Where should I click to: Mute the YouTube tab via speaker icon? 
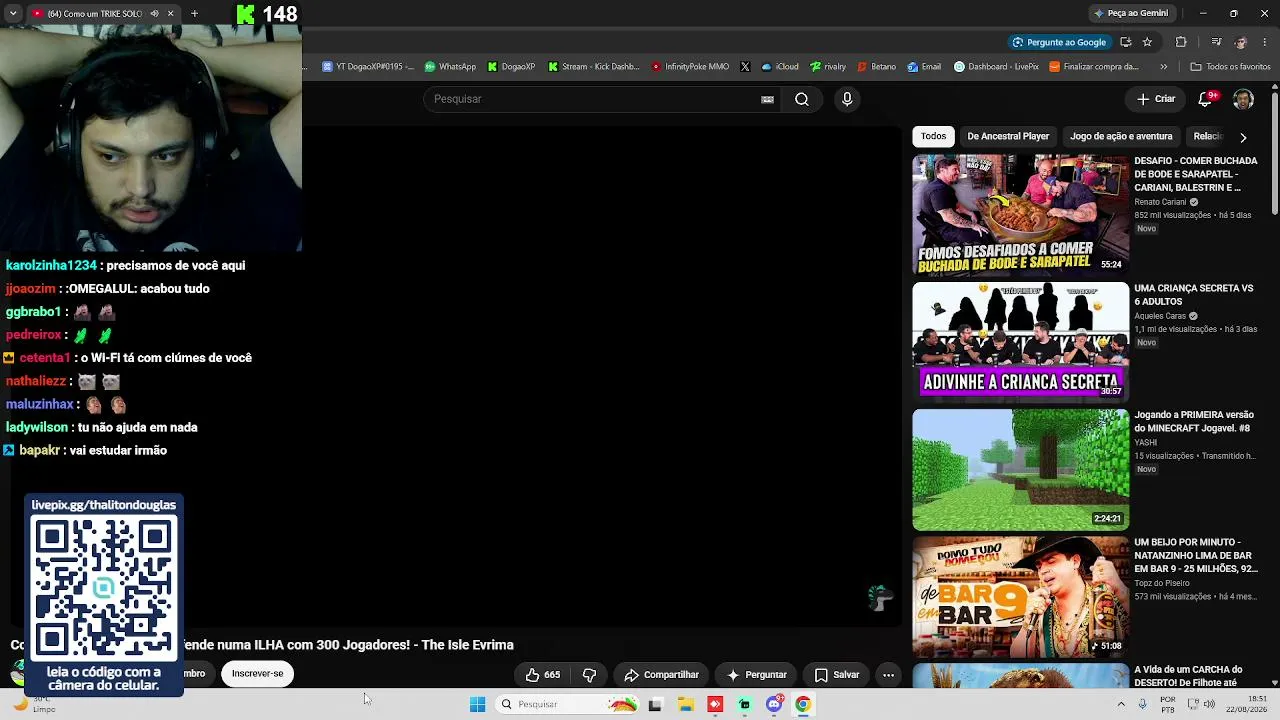click(154, 14)
